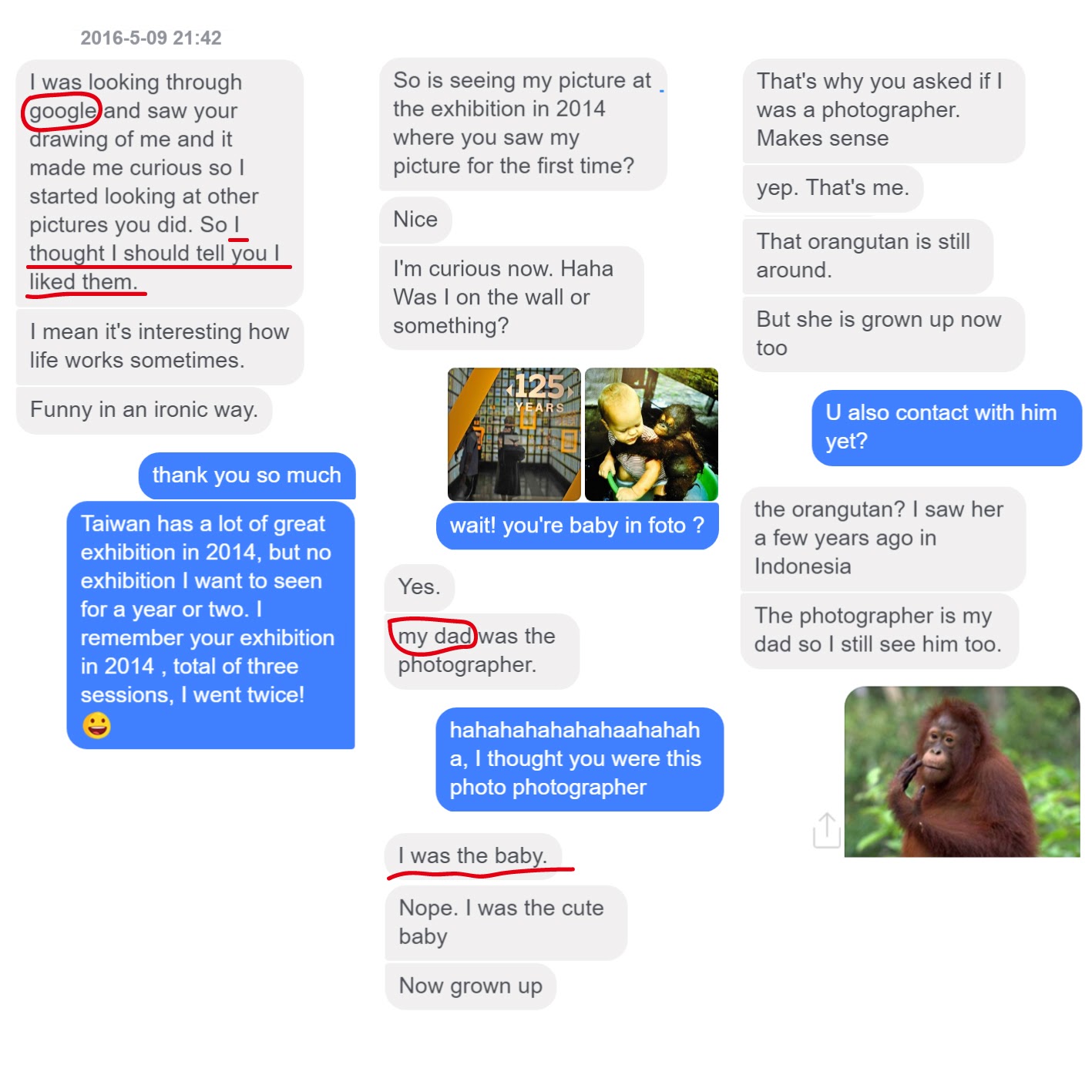The height and width of the screenshot is (1092, 1092).
Task: Click the circled word 'google'
Action: click(x=62, y=111)
